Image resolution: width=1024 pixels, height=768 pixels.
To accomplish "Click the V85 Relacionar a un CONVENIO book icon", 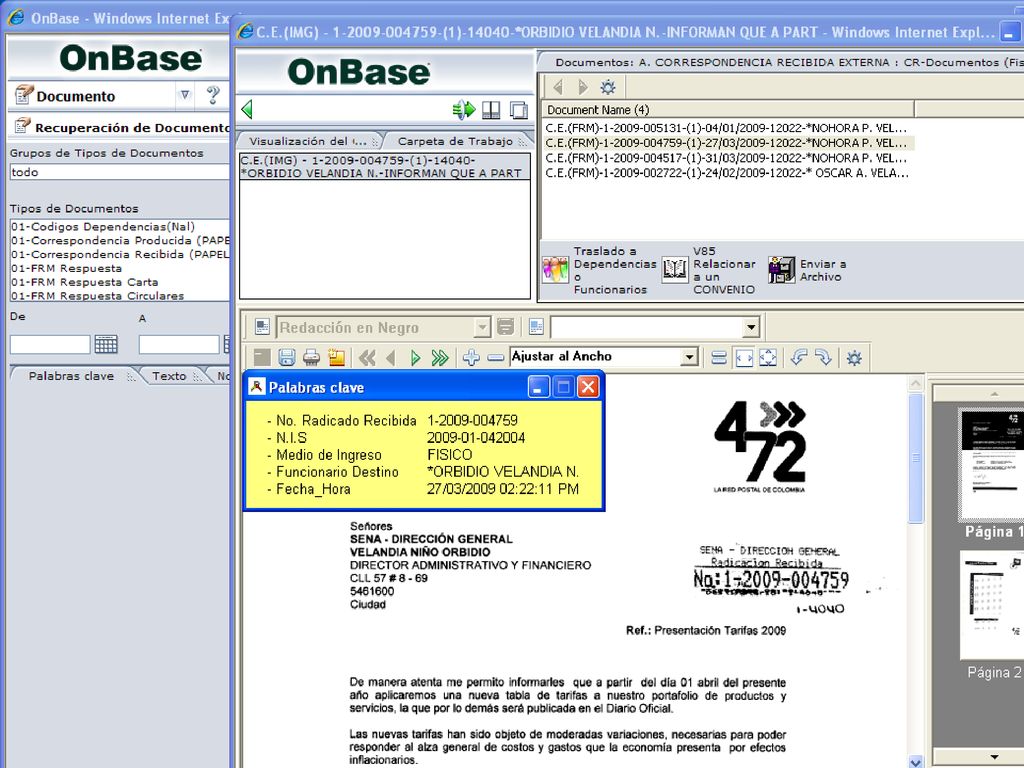I will (675, 269).
